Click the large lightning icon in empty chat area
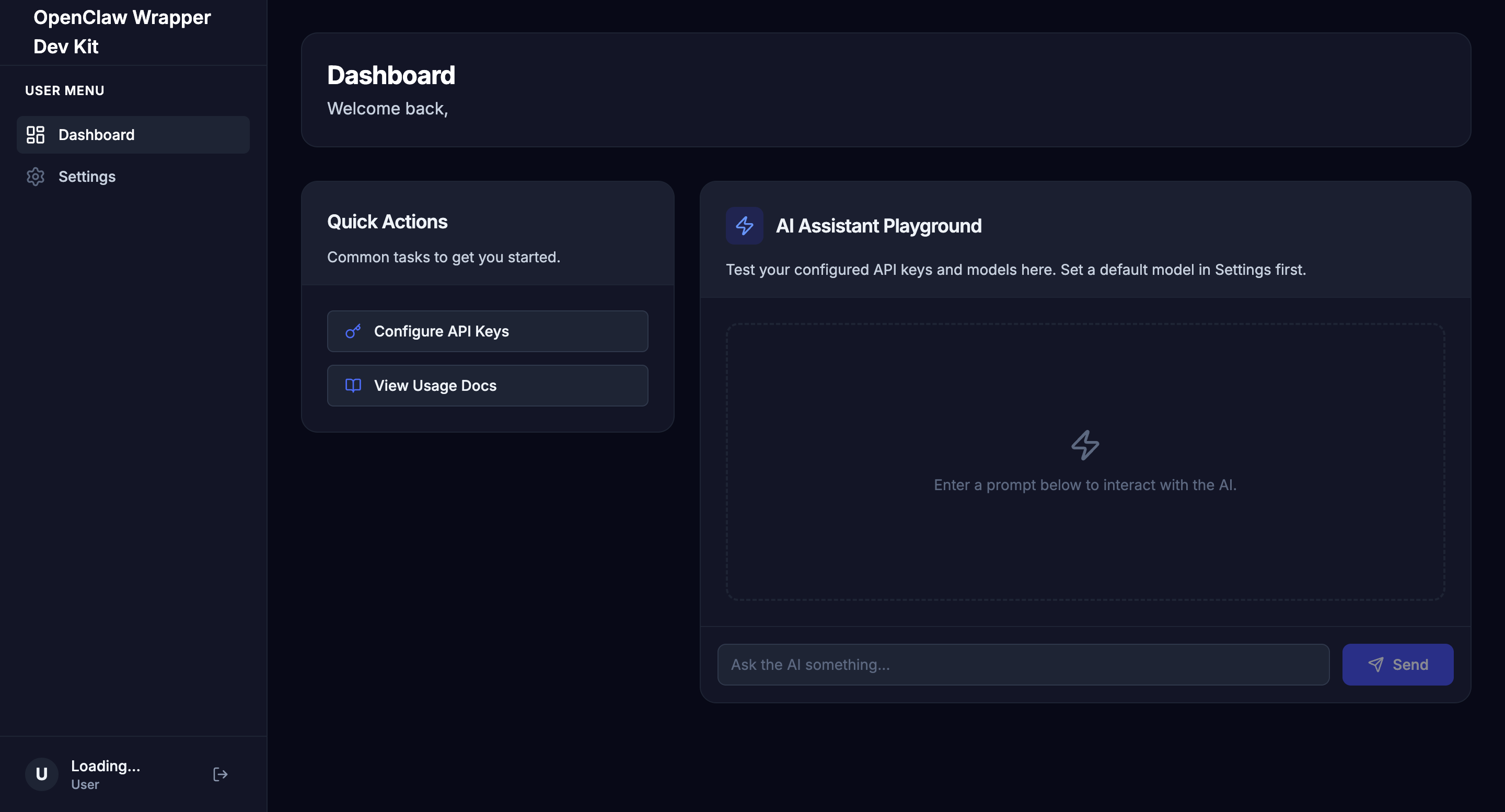The image size is (1505, 812). [x=1085, y=445]
